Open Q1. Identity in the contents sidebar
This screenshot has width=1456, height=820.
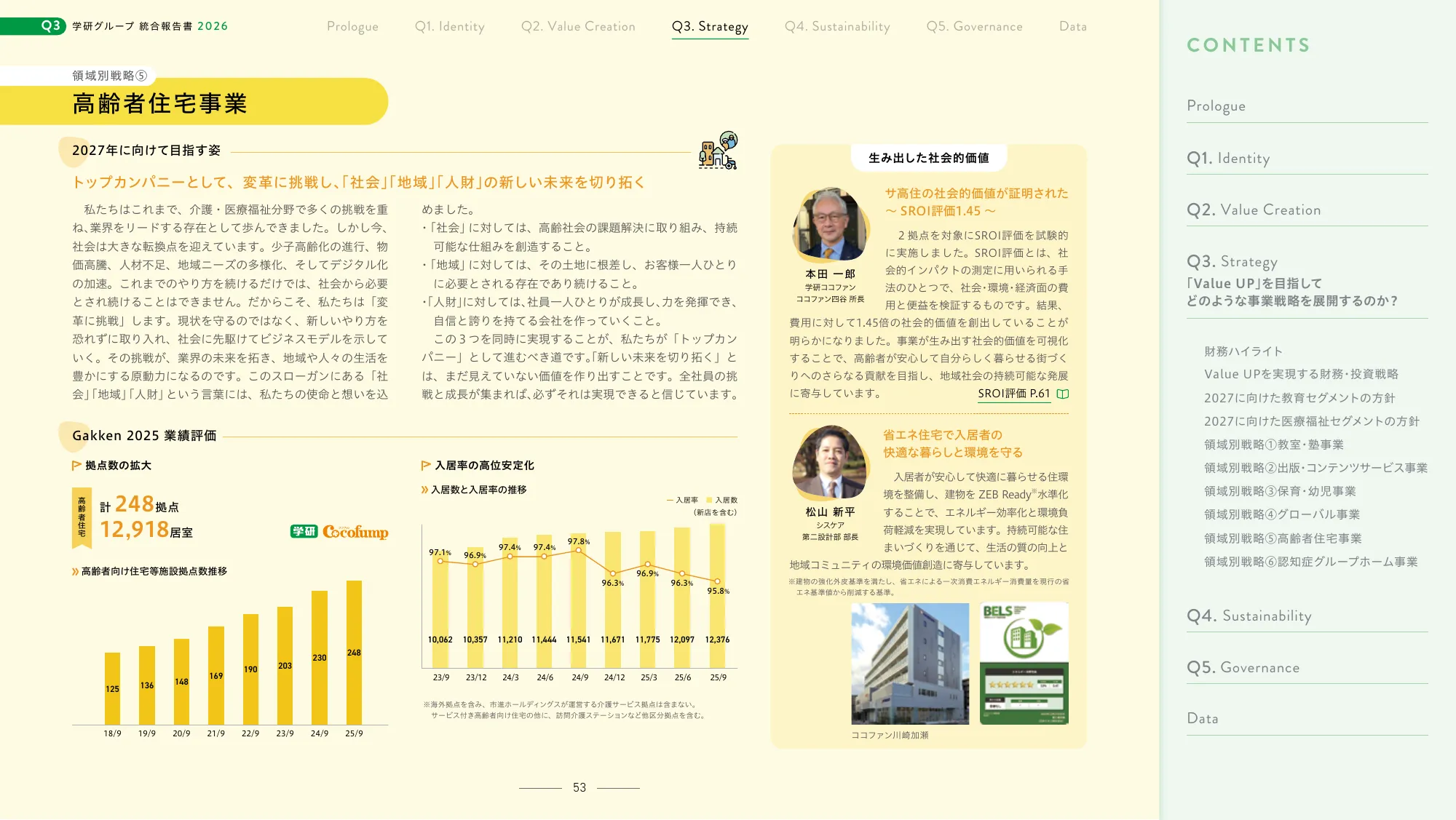[x=1228, y=158]
